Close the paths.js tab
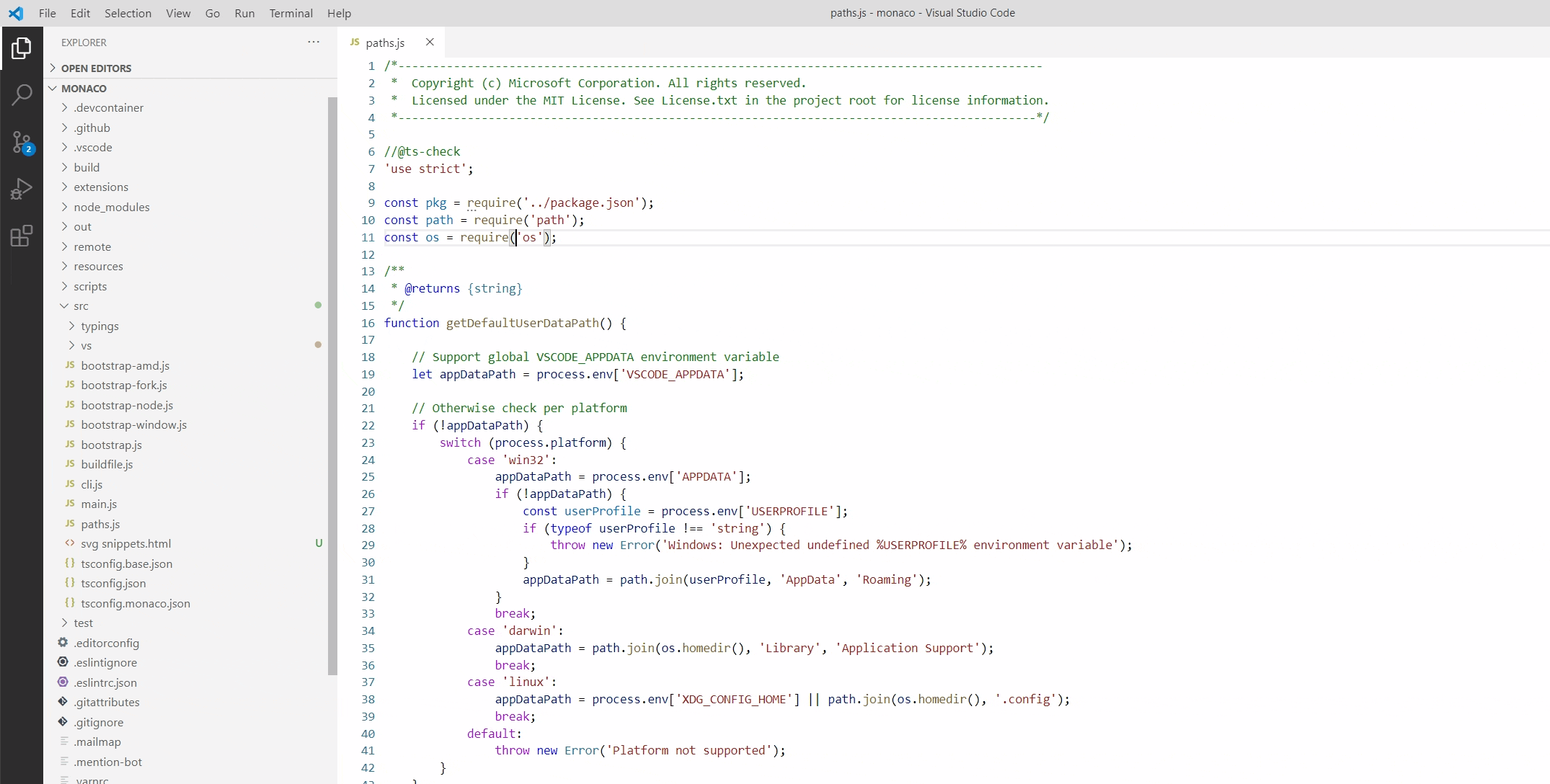 430,43
